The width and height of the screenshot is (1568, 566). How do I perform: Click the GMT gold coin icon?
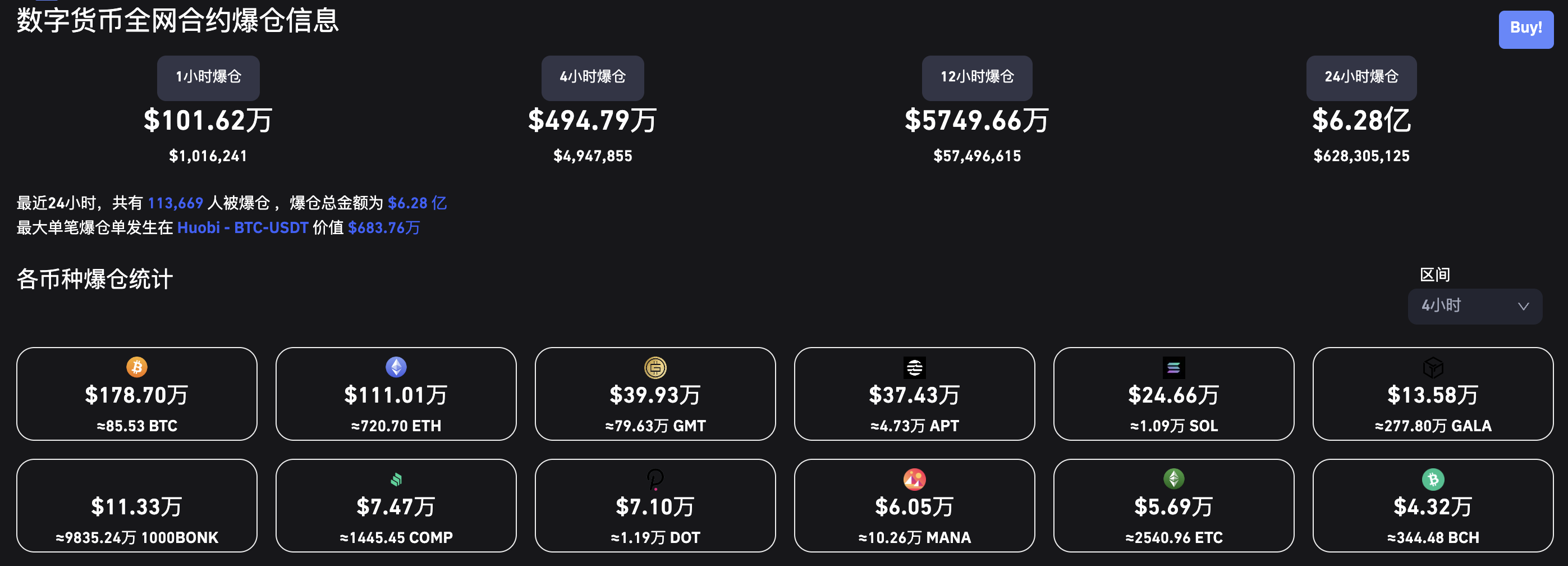pyautogui.click(x=655, y=367)
